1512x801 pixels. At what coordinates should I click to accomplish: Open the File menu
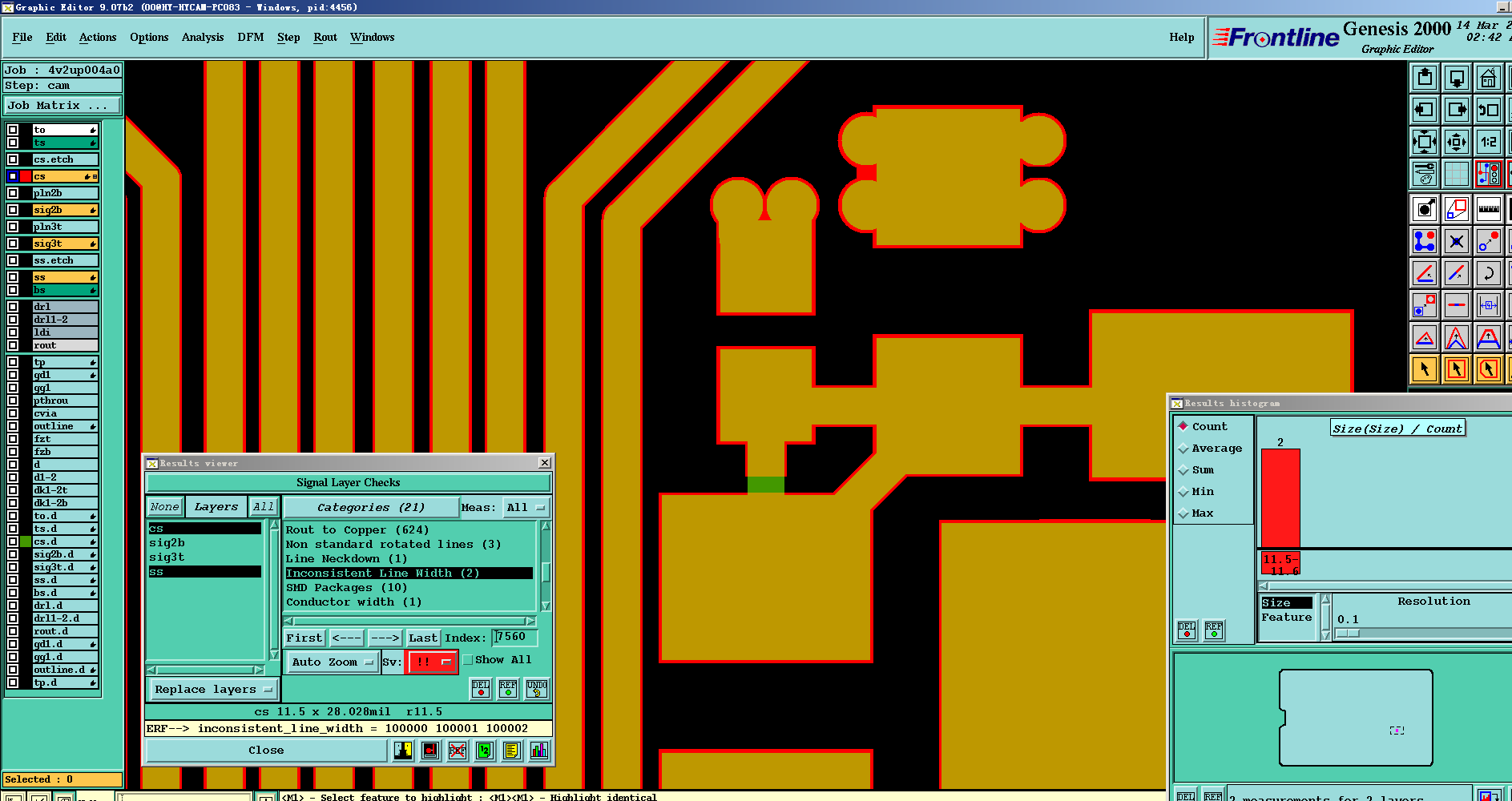pyautogui.click(x=22, y=37)
